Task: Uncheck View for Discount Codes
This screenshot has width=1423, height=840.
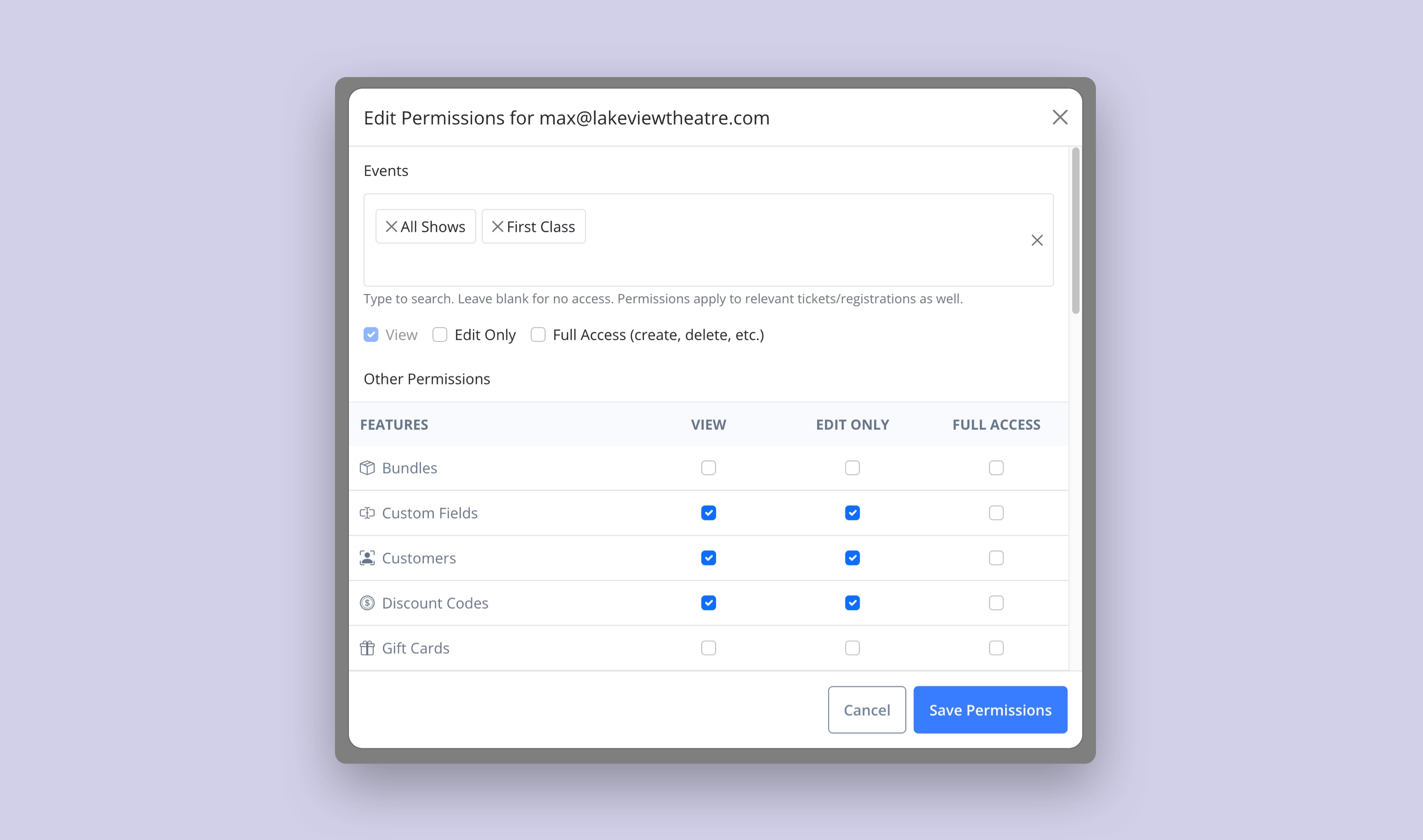Action: [708, 603]
